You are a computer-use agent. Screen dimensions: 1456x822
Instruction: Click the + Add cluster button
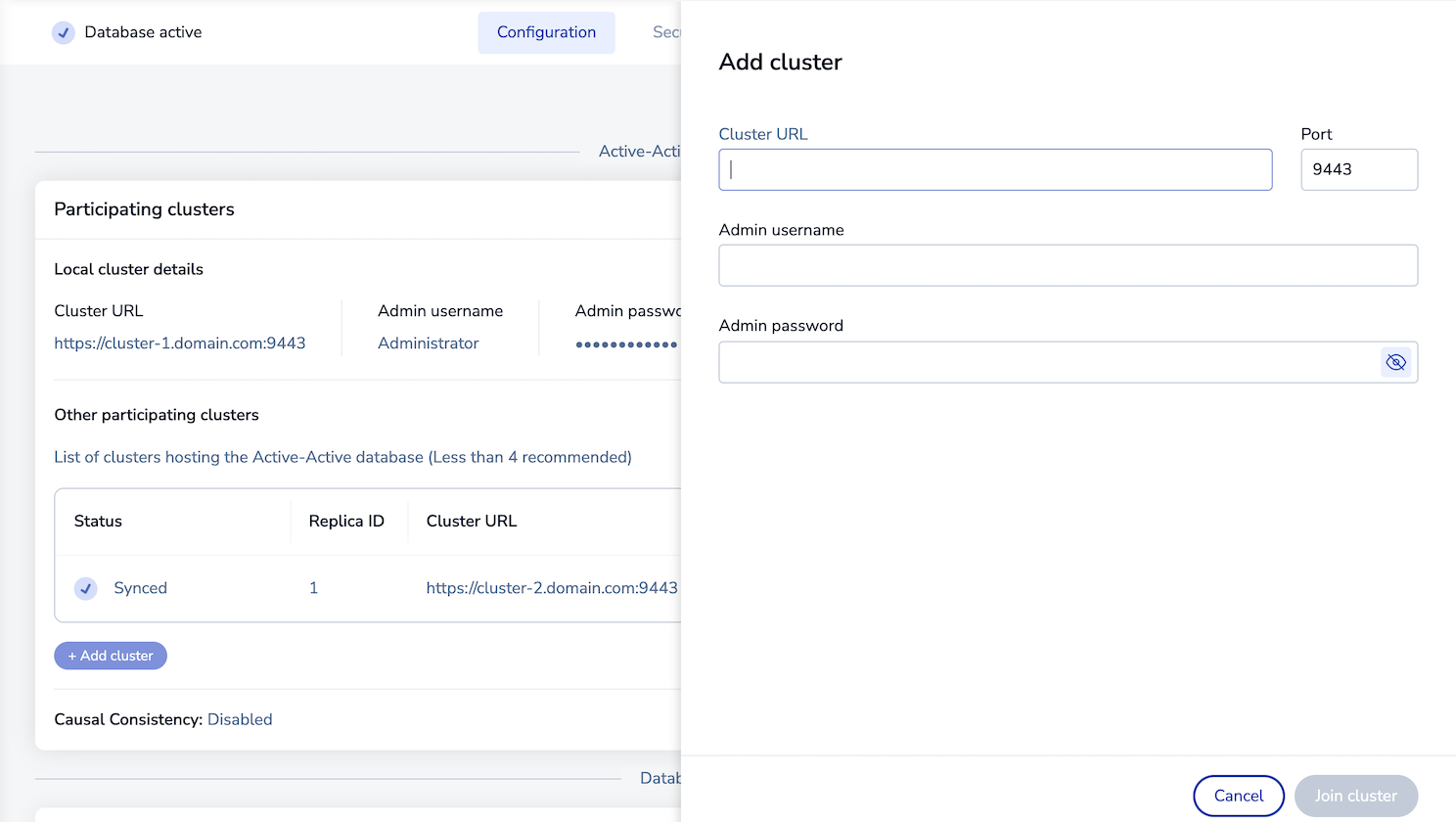pyautogui.click(x=111, y=656)
